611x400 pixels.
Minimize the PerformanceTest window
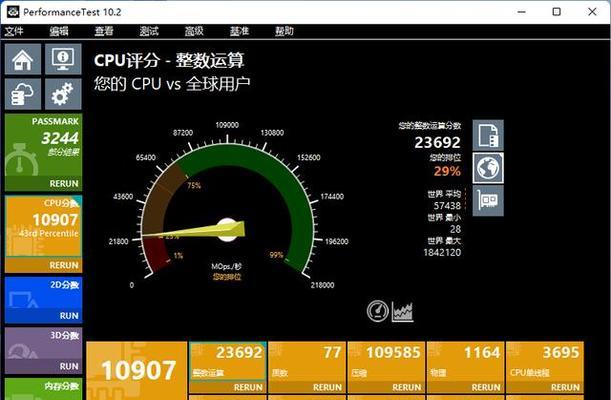tap(521, 12)
